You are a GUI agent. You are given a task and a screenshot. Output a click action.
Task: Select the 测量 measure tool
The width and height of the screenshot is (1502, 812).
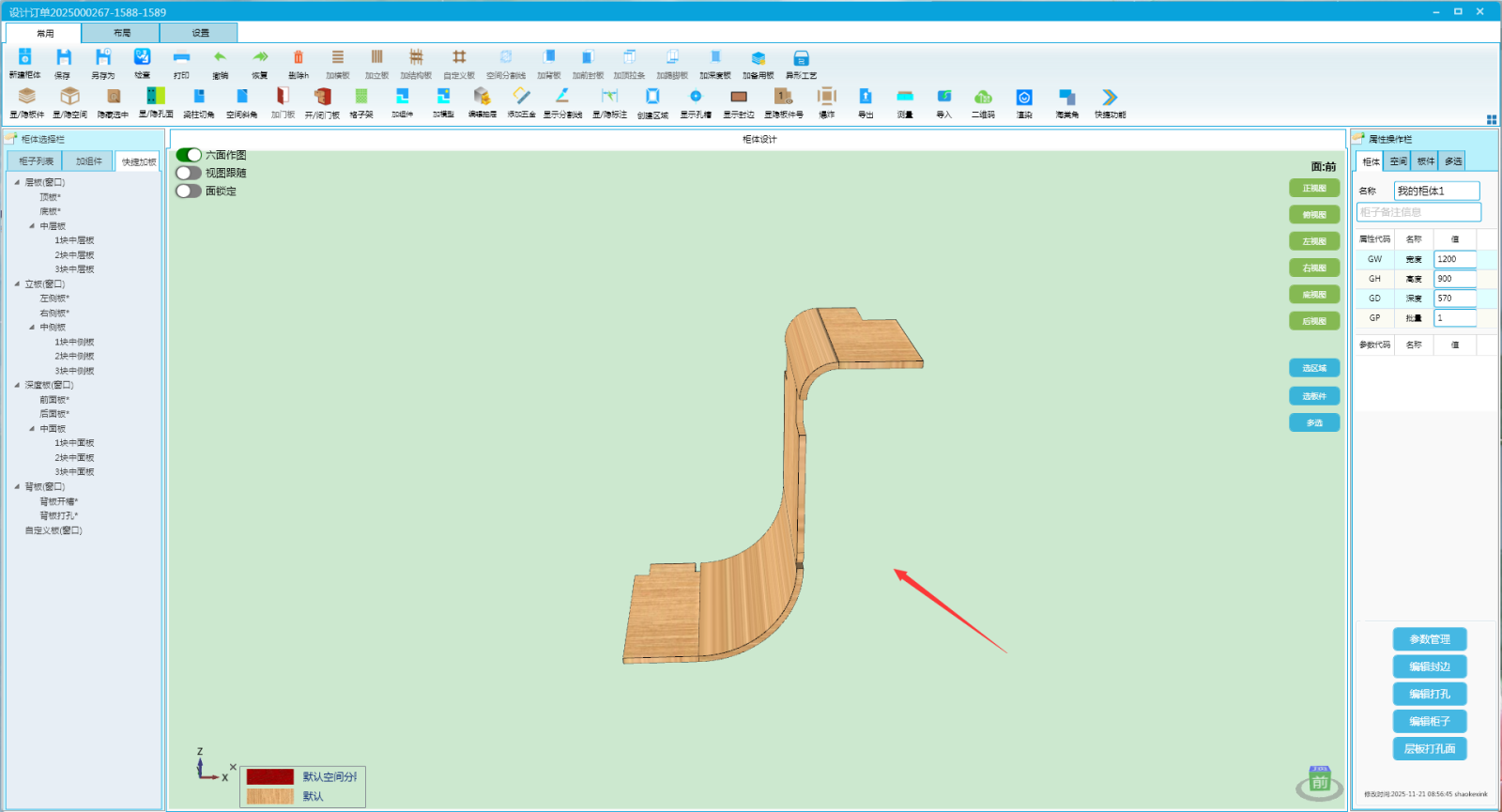click(904, 98)
